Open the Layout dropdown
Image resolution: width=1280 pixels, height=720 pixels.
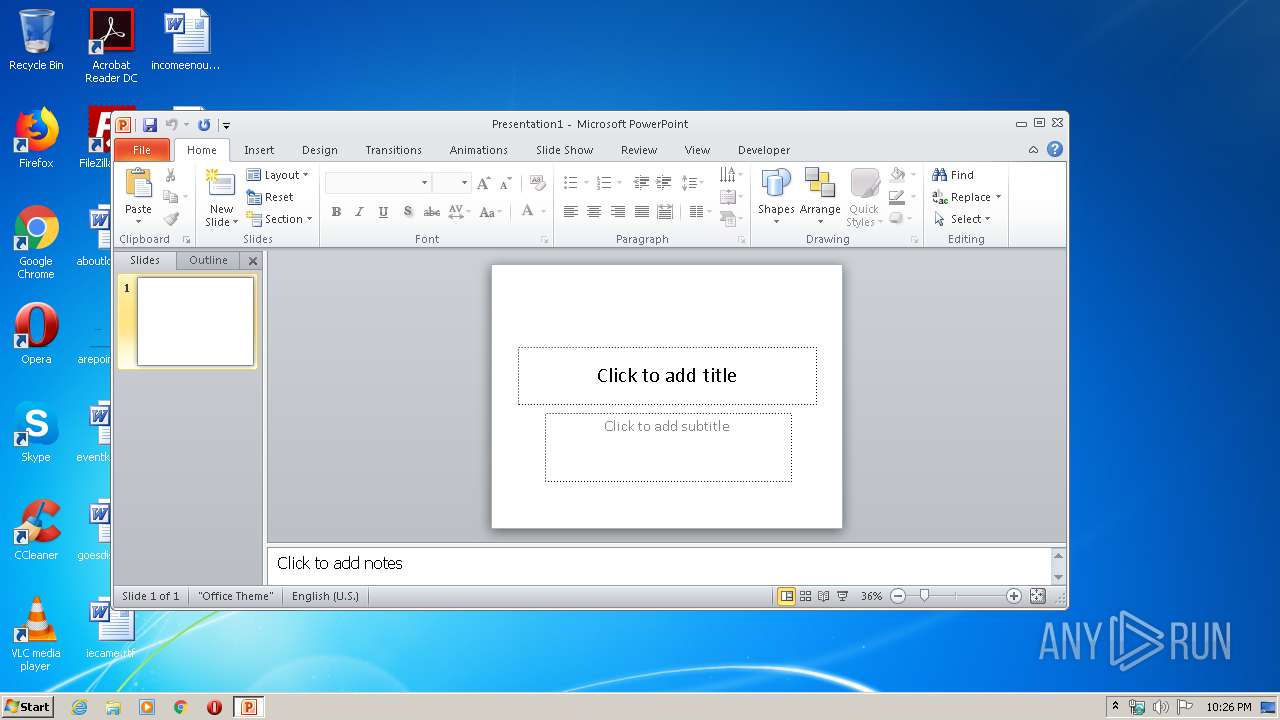point(277,175)
